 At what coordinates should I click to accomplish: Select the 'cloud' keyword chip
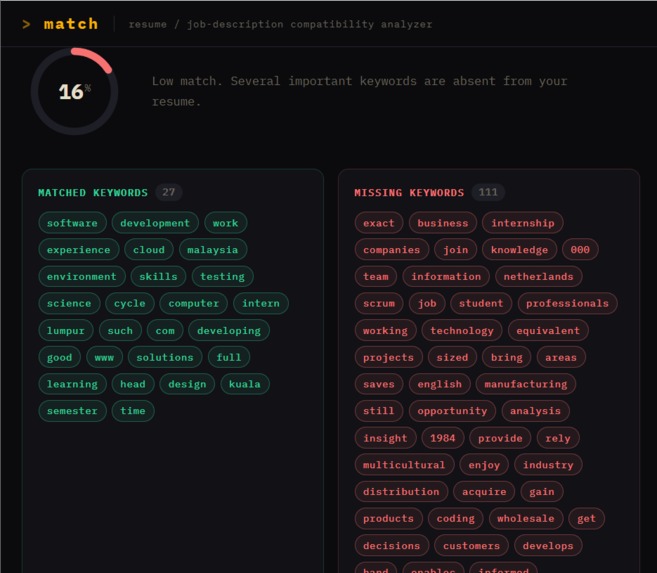(x=149, y=250)
